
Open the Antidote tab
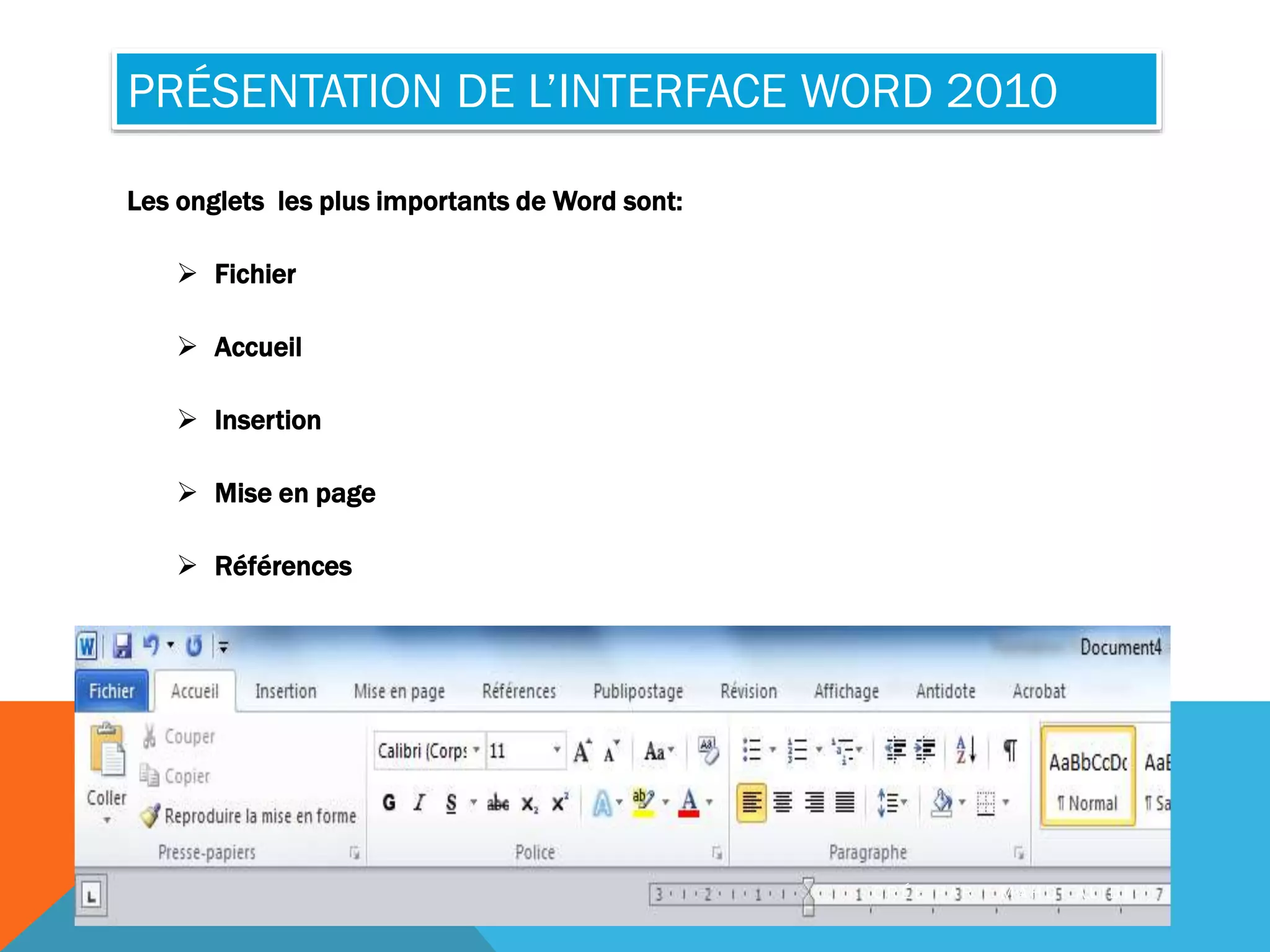946,691
